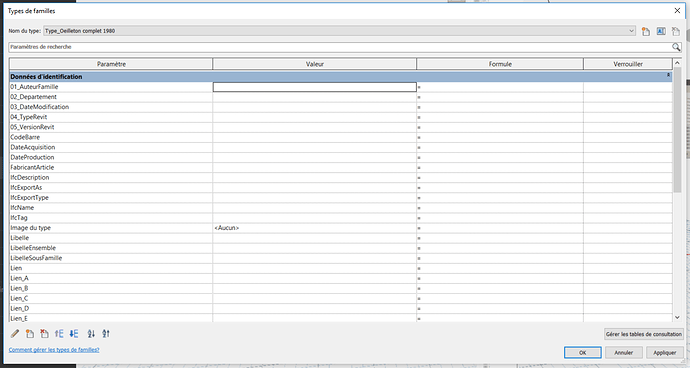
Task: Click the rename type icon
Action: coord(661,31)
